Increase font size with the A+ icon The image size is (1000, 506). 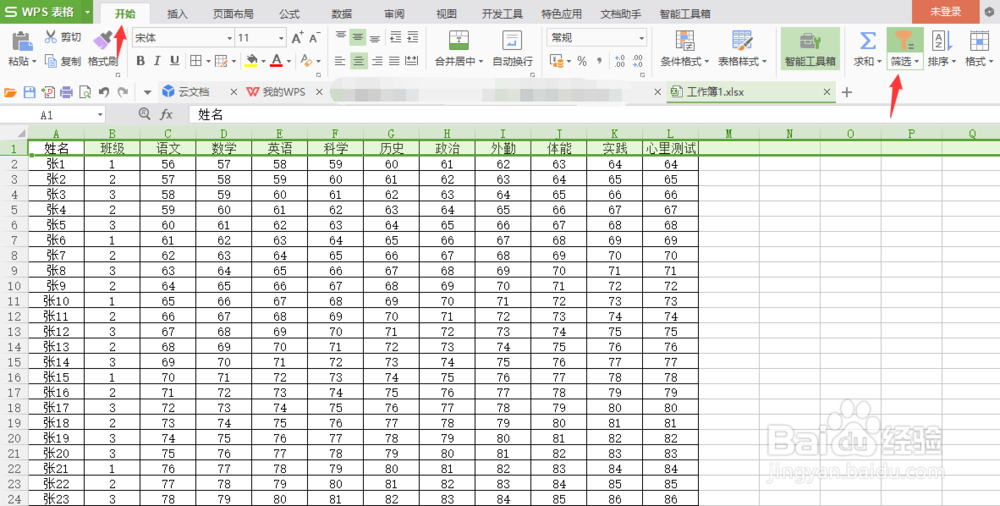(297, 38)
